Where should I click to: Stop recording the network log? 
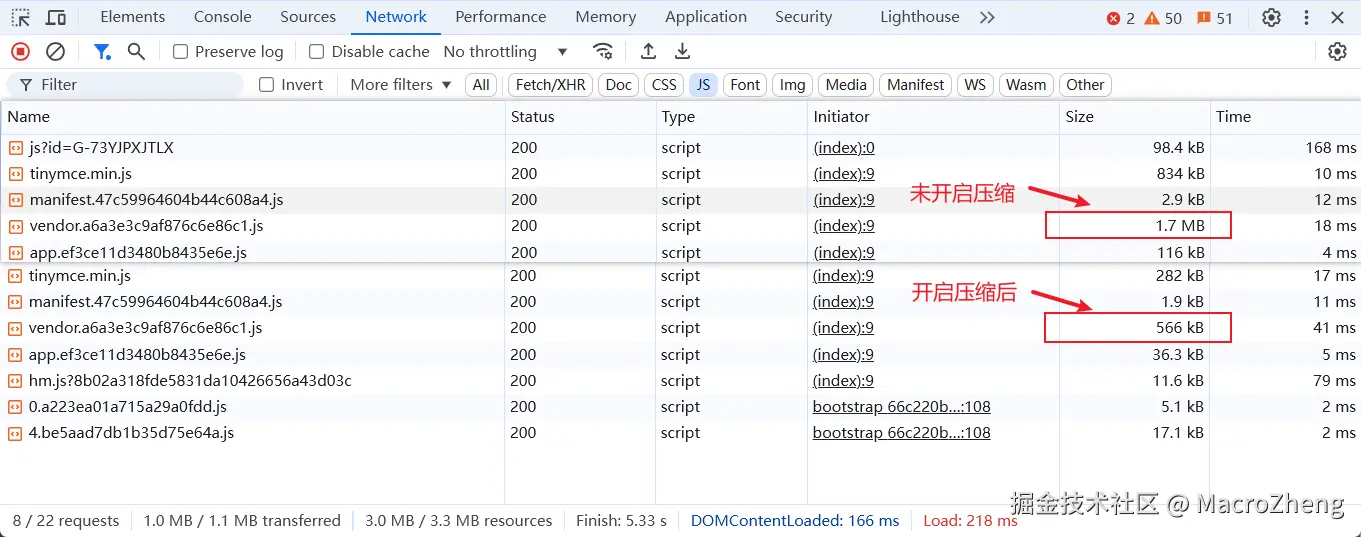[x=20, y=51]
